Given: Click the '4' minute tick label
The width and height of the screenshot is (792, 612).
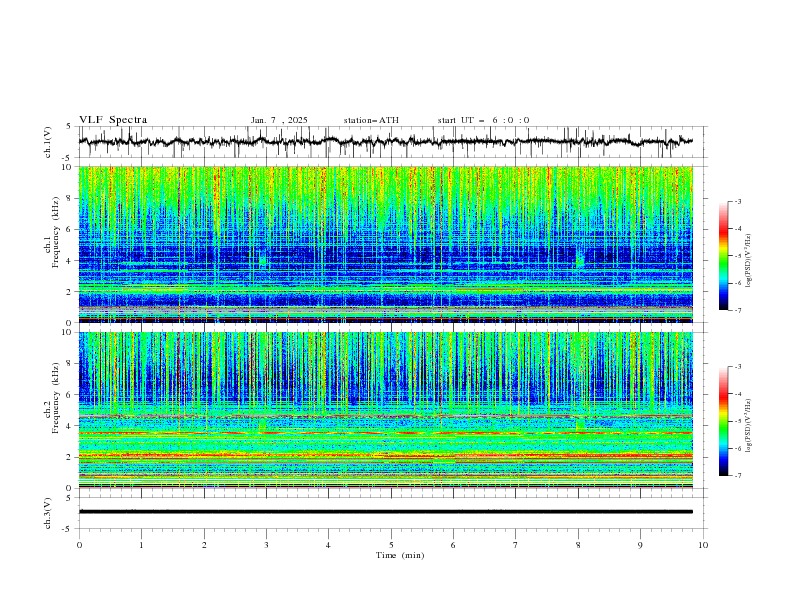Looking at the screenshot, I should pyautogui.click(x=329, y=545).
